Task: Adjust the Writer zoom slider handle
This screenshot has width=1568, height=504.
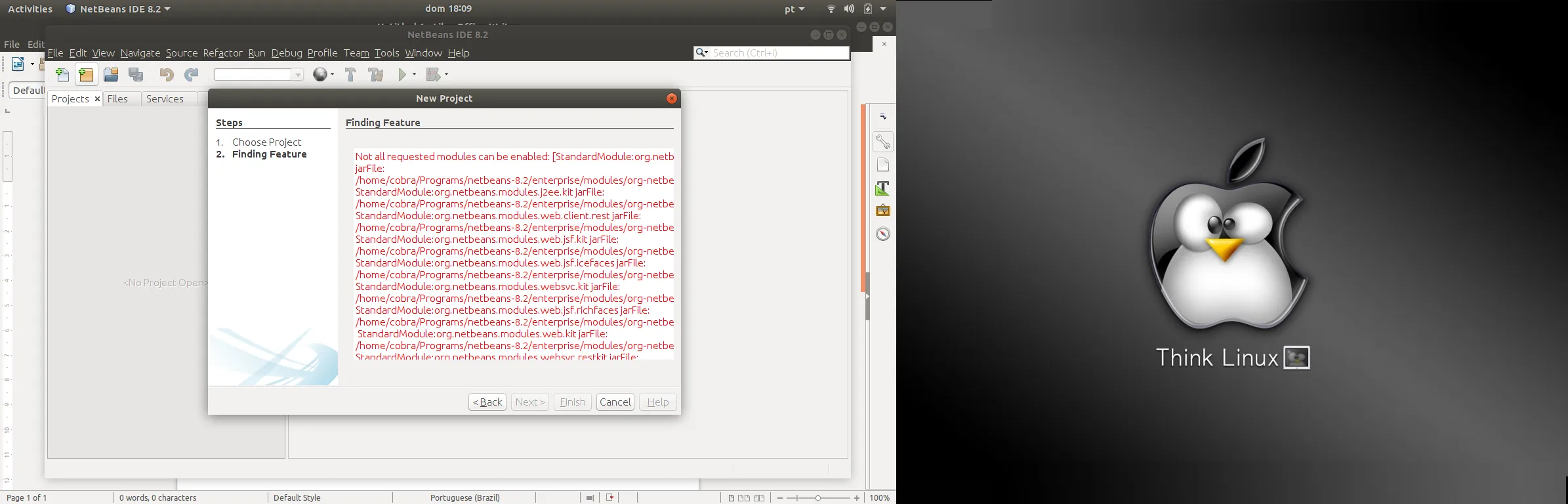Action: [818, 498]
